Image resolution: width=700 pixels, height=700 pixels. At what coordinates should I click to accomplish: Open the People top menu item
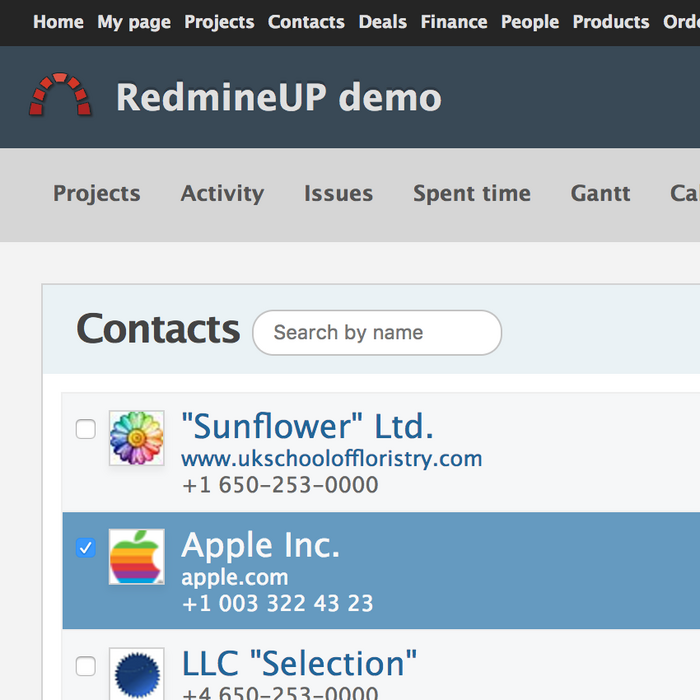(x=530, y=22)
